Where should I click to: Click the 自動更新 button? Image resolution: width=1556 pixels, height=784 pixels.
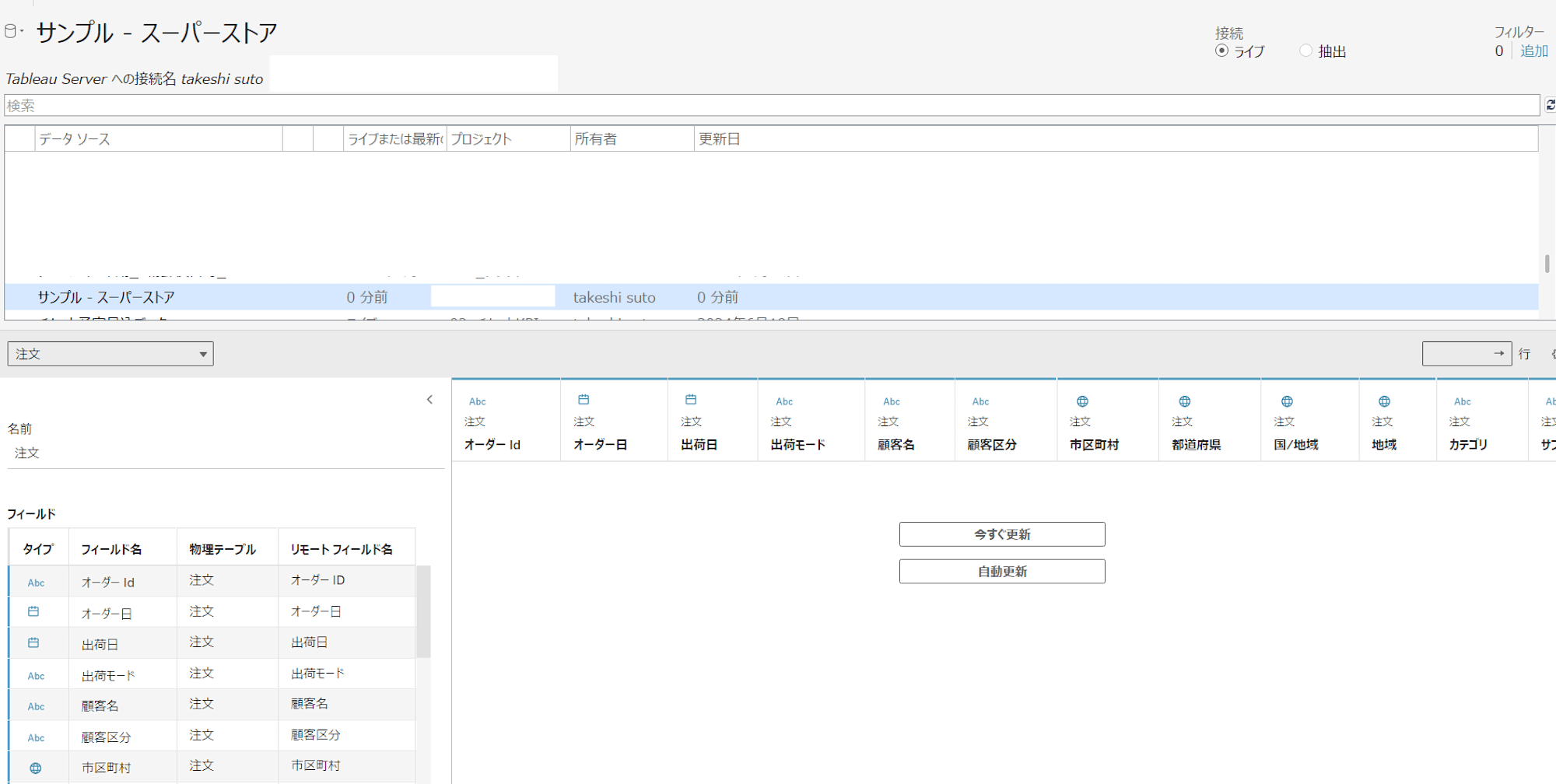[x=1002, y=572]
